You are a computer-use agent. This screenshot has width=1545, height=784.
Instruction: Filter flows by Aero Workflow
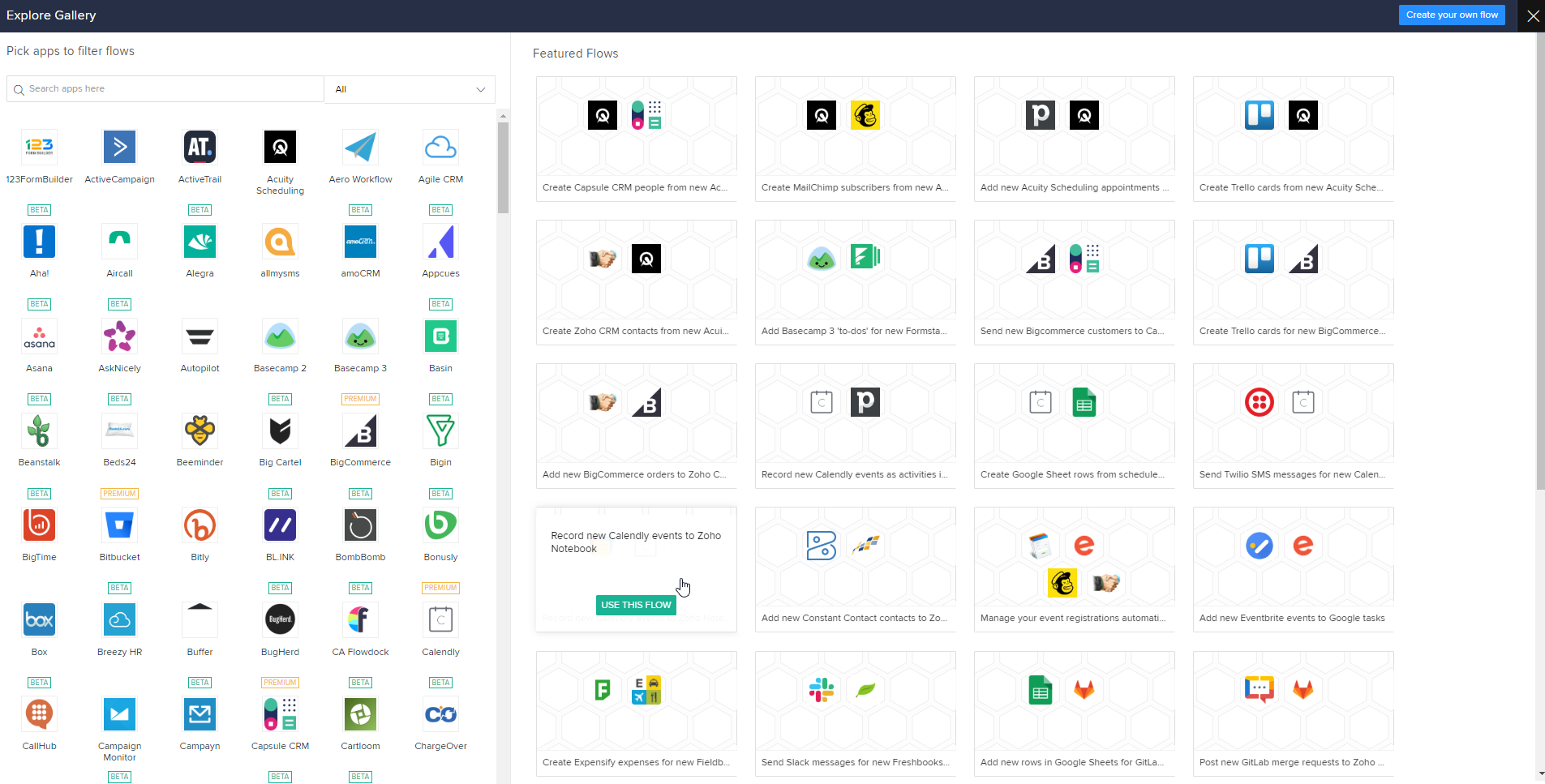click(x=360, y=147)
